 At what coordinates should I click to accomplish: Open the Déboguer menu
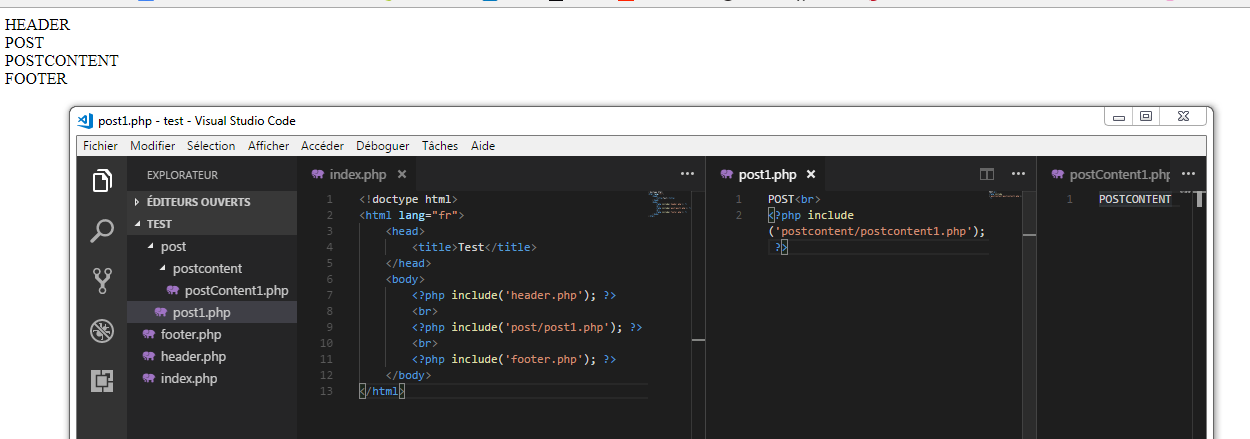(383, 146)
